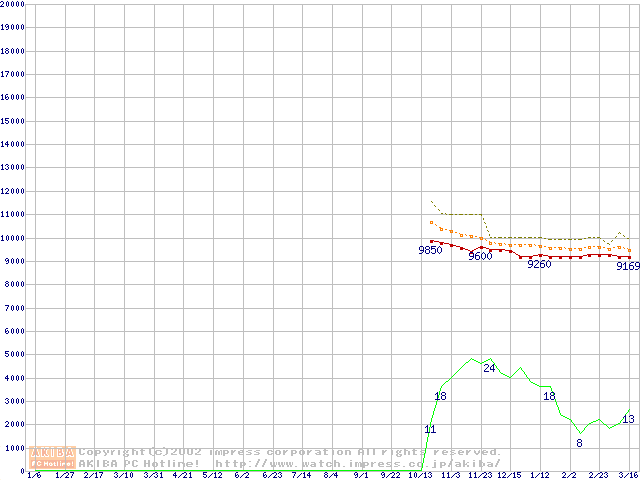Image resolution: width=640 pixels, height=480 pixels.
Task: Click the AKIBA logo in bottom-left corner
Action: click(52, 452)
